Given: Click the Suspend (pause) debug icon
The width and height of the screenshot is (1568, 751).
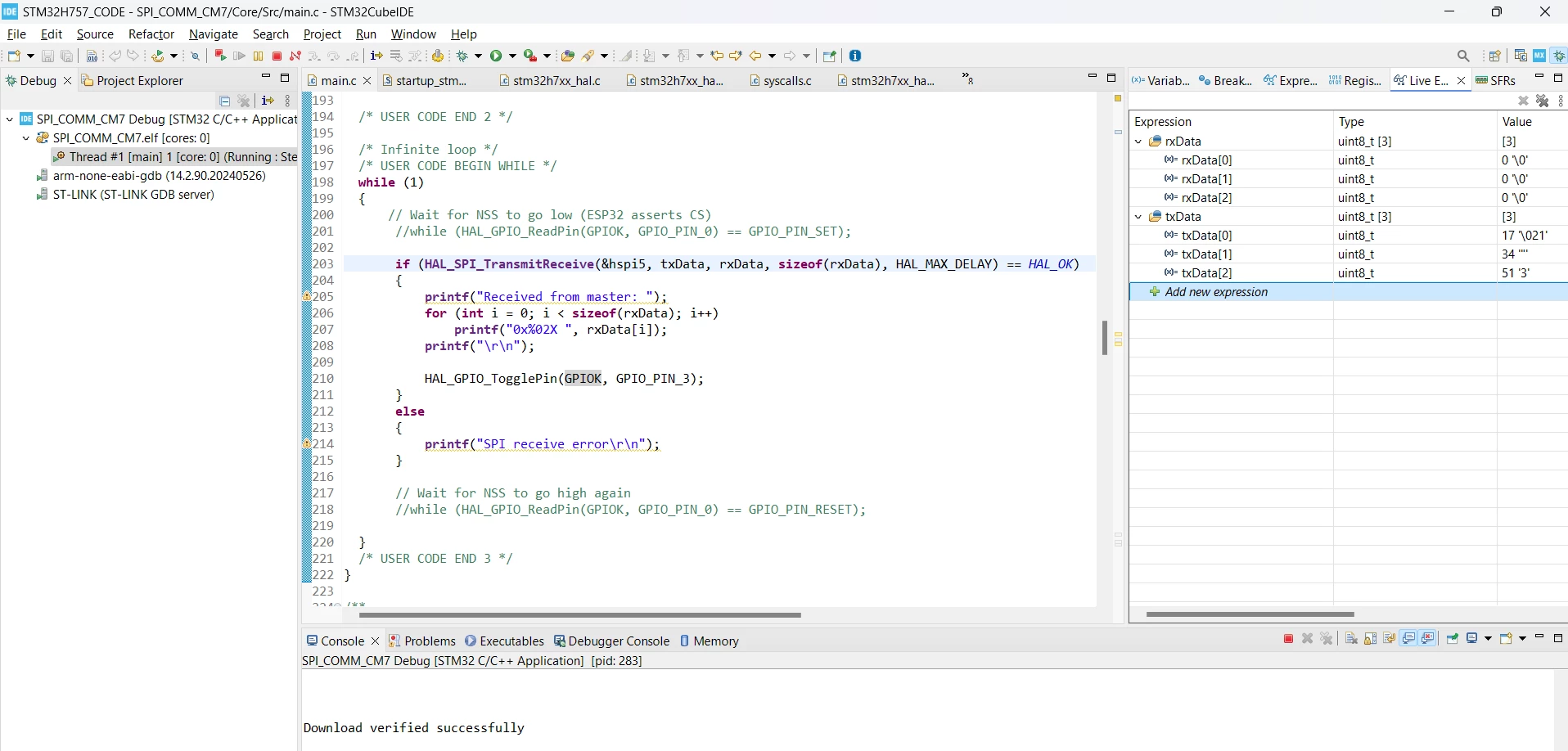Looking at the screenshot, I should 258,56.
